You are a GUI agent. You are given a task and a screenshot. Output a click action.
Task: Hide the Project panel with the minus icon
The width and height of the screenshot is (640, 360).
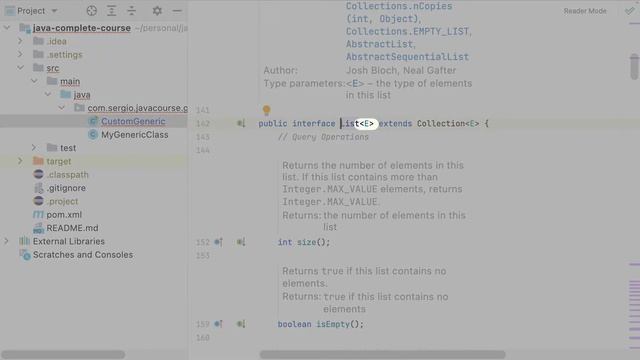click(177, 11)
